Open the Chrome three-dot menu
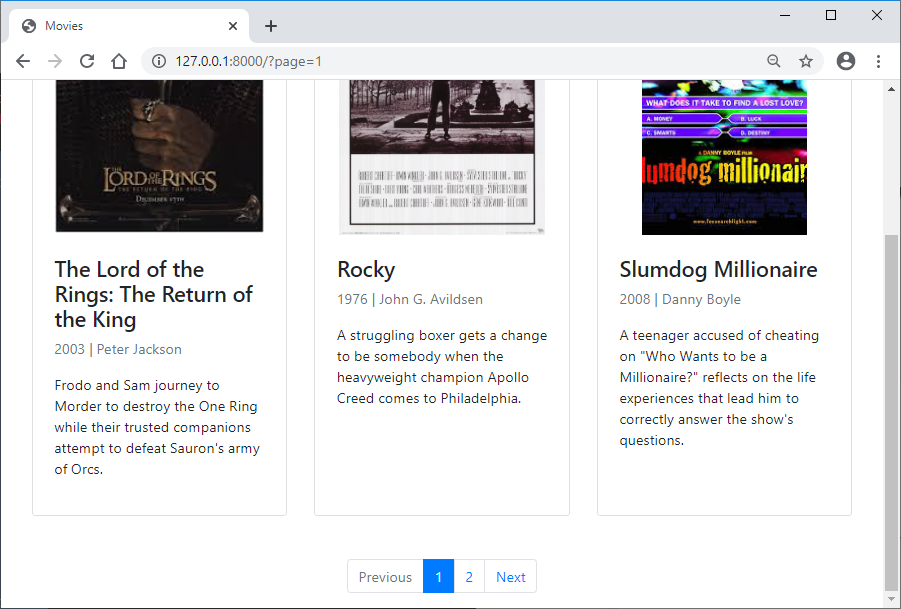Image resolution: width=901 pixels, height=609 pixels. (878, 61)
